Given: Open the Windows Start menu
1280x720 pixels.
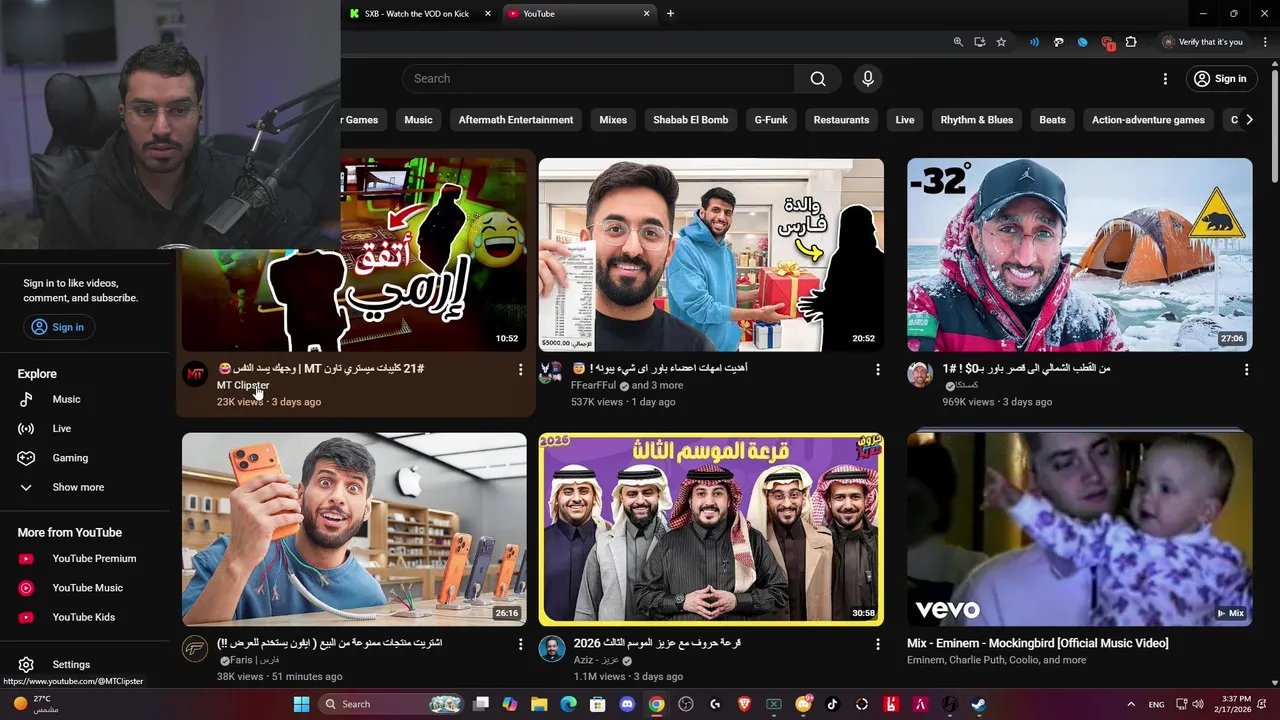Looking at the screenshot, I should (301, 704).
